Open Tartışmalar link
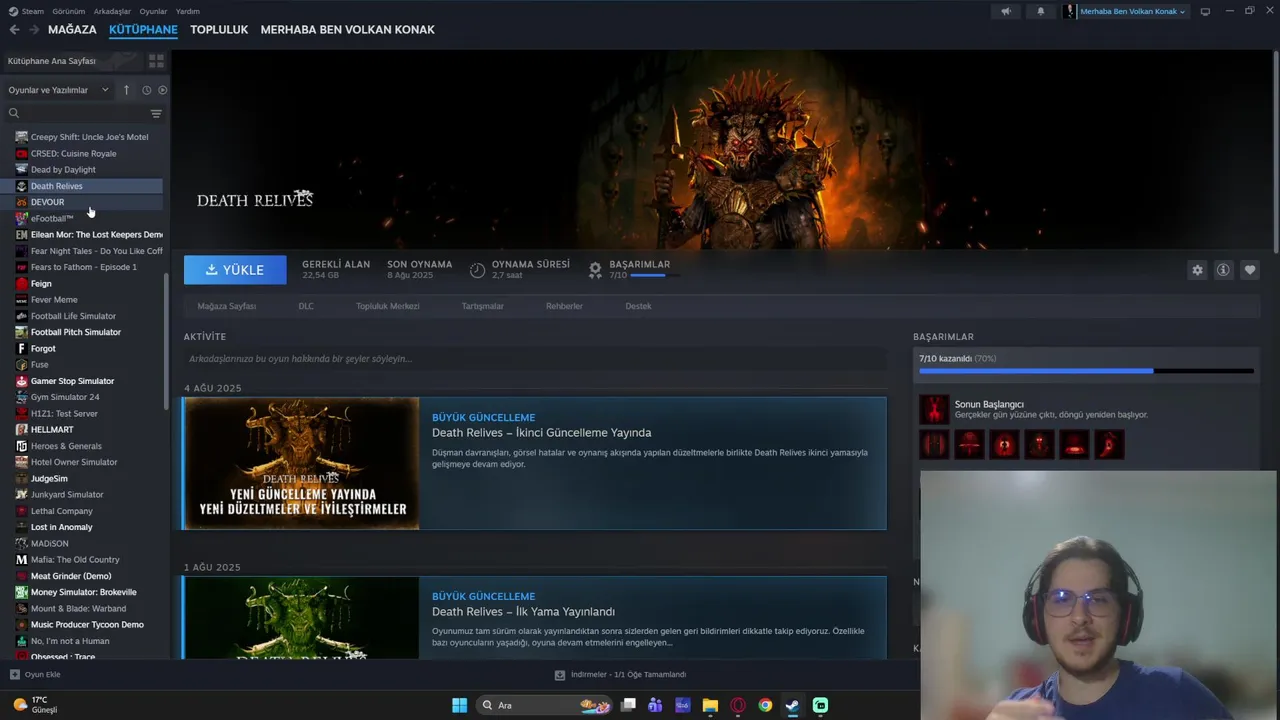This screenshot has width=1280, height=720. coord(483,306)
